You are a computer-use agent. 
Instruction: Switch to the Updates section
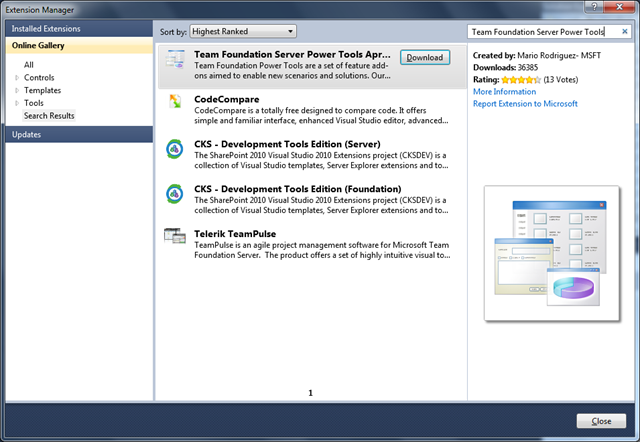(27, 134)
